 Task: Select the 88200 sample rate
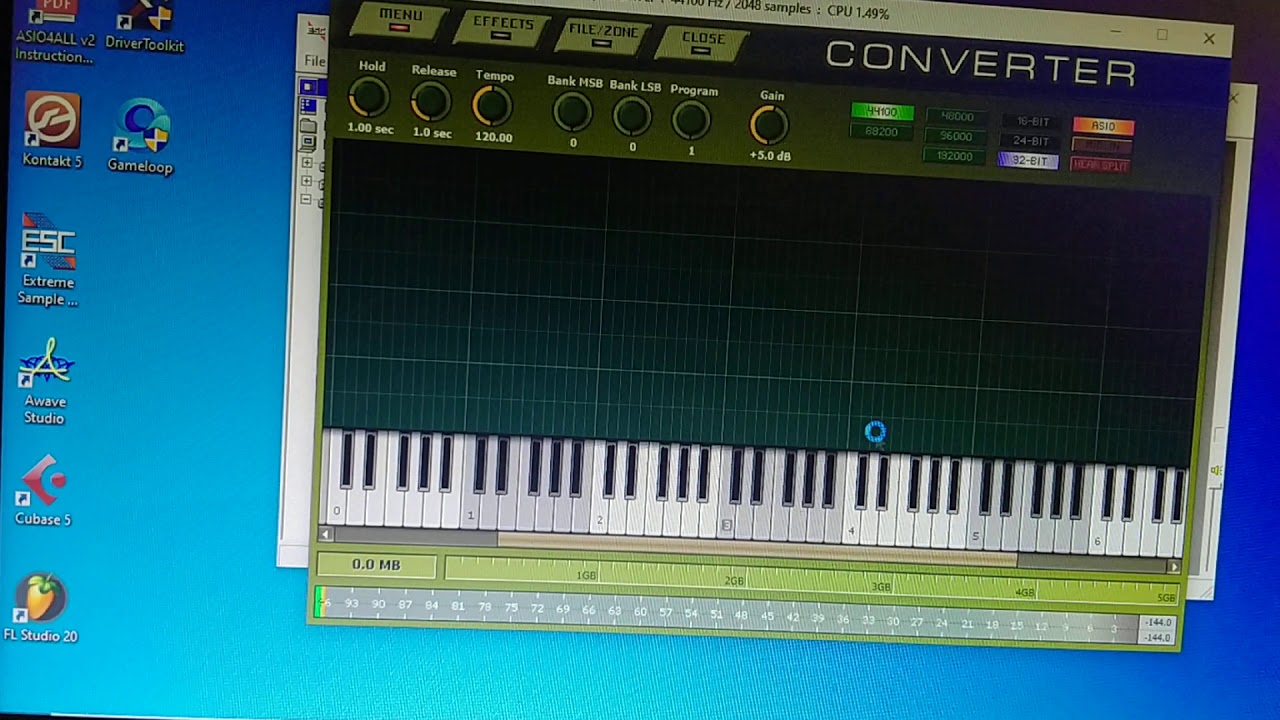[881, 132]
